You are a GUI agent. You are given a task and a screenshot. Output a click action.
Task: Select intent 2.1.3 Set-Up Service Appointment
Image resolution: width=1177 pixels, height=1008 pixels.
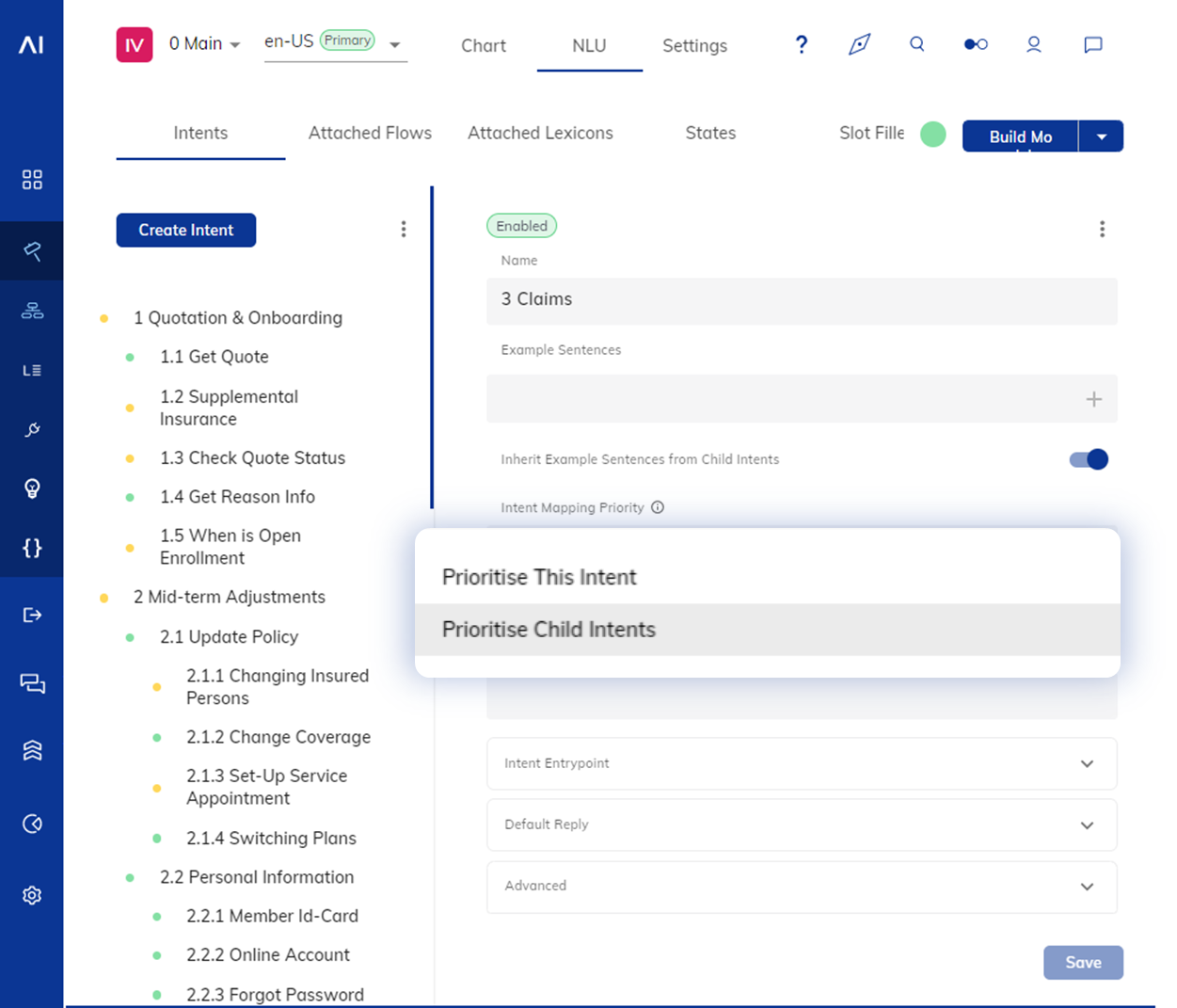pyautogui.click(x=266, y=787)
